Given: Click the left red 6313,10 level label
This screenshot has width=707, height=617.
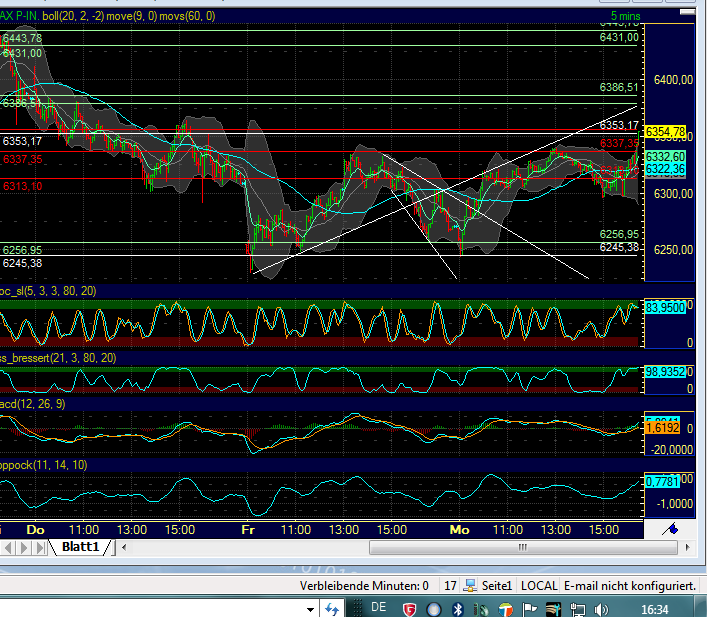Looking at the screenshot, I should (22, 186).
